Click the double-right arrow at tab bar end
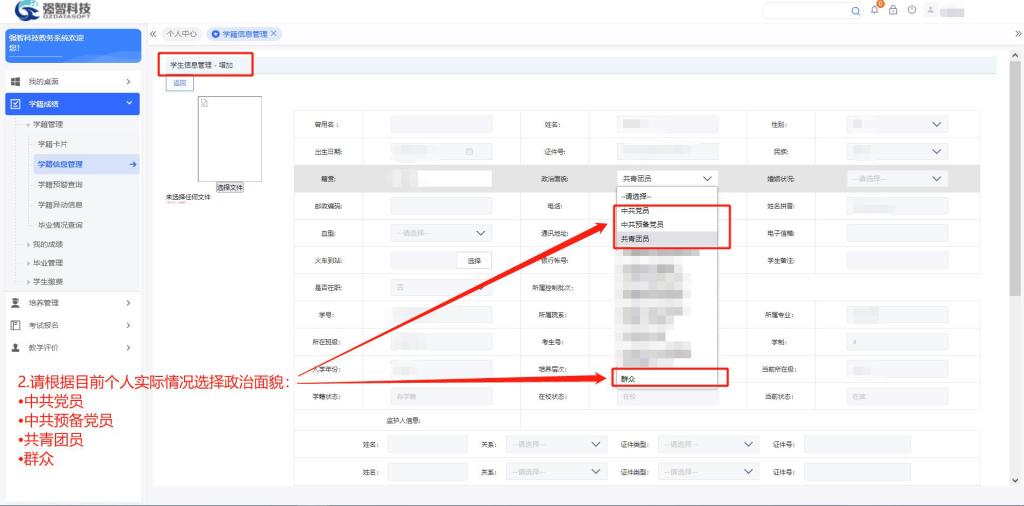Image resolution: width=1024 pixels, height=506 pixels. pos(1017,33)
